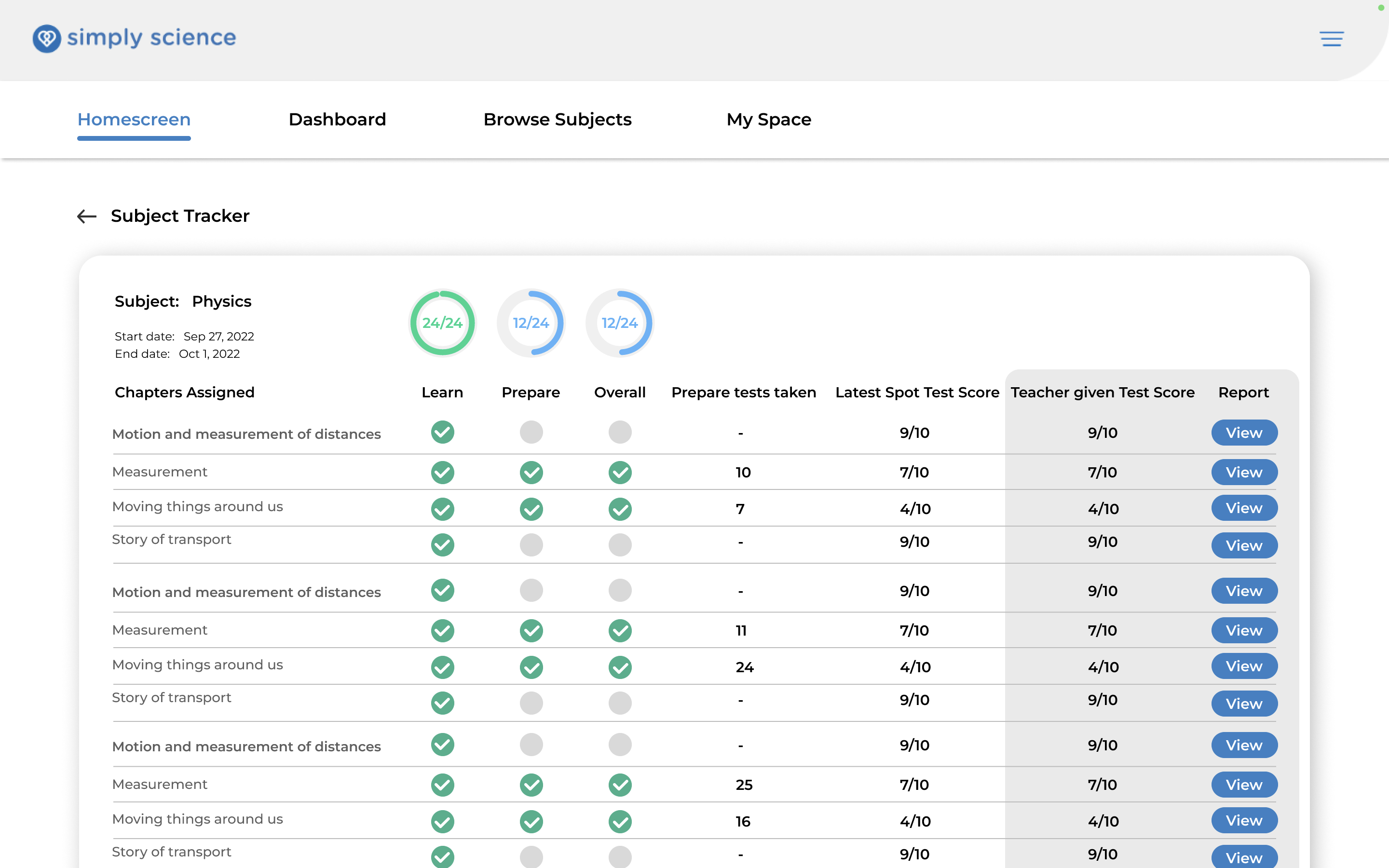Viewport: 1389px width, 868px height.
Task: Click Prepare checkmark in the 25-tests Measurement row
Action: tap(531, 785)
